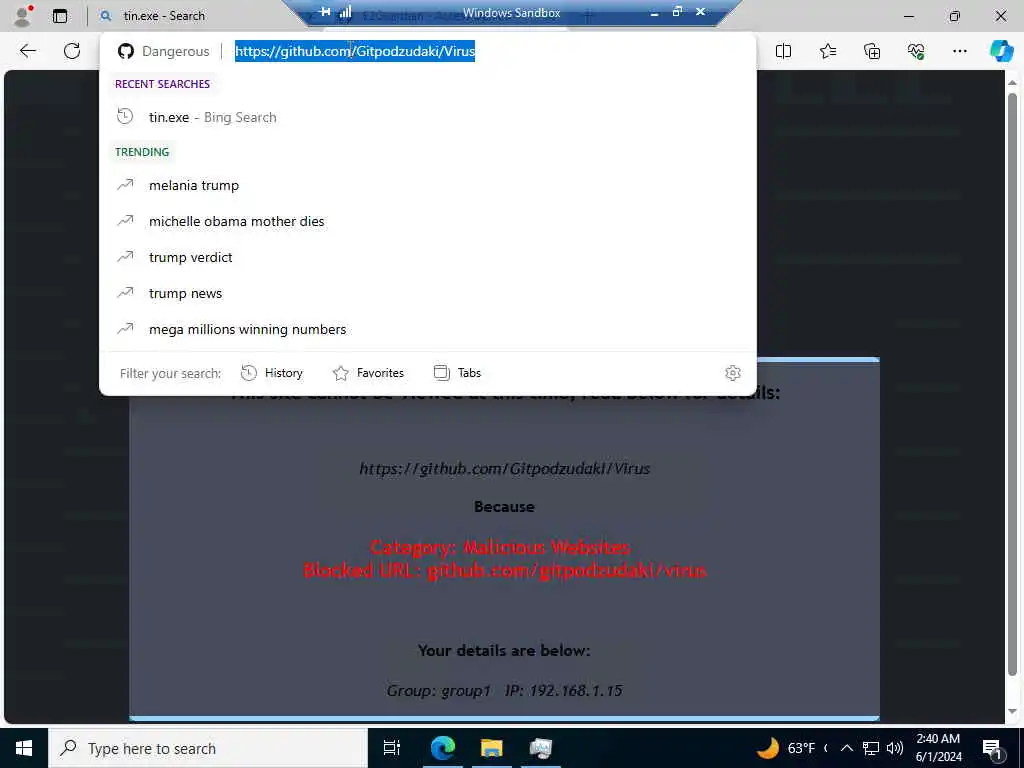Open the Windows Start button
The image size is (1024, 768).
(24, 748)
